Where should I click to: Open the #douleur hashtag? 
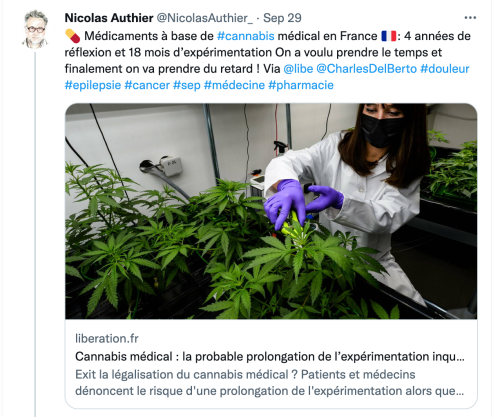click(445, 69)
